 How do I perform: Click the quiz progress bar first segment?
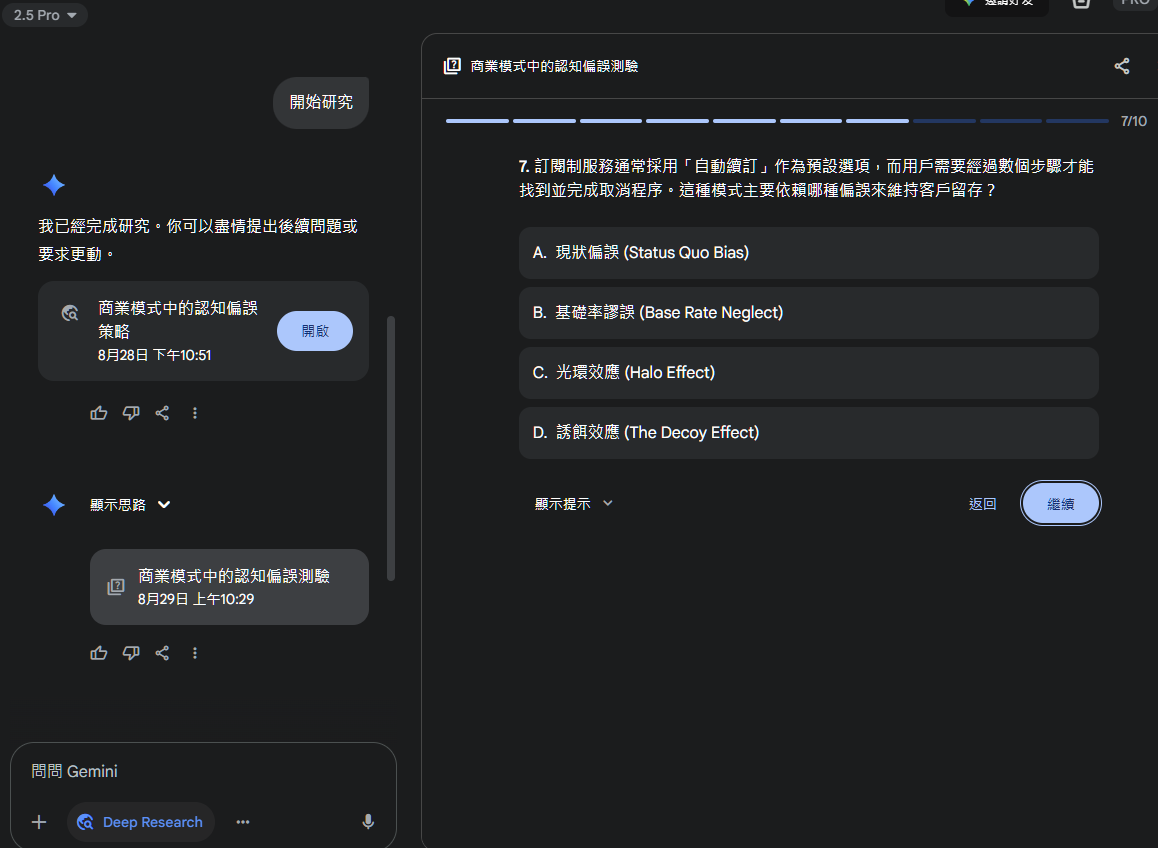477,121
